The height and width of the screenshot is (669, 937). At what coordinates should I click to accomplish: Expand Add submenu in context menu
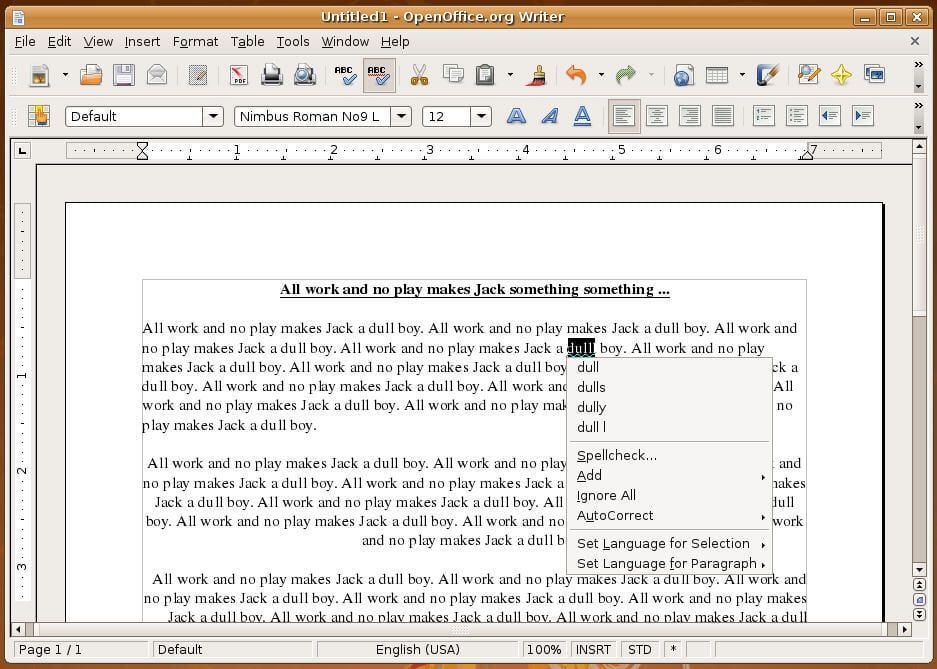pyautogui.click(x=669, y=476)
